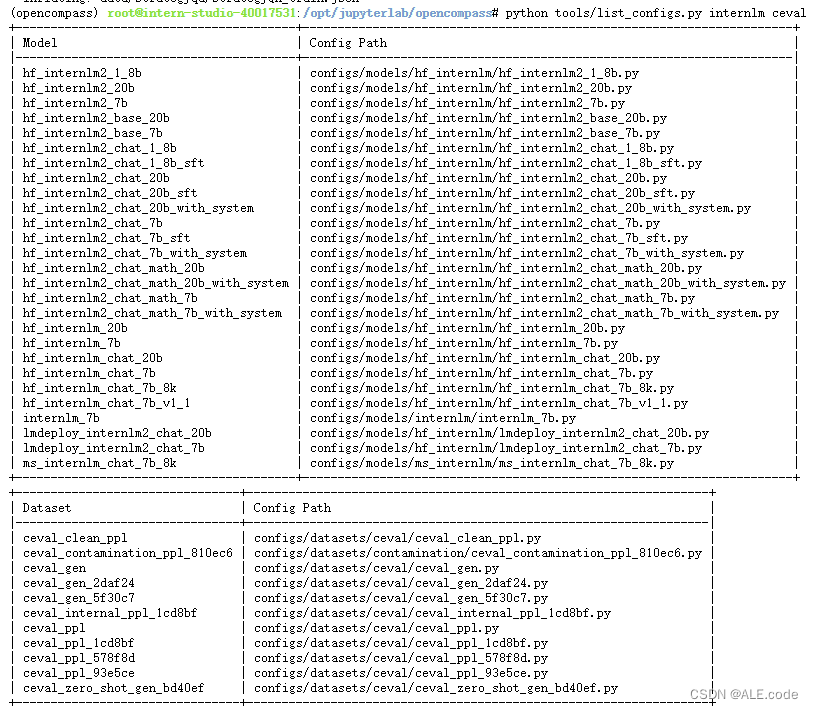Click the Model column header
Viewport: 813px width, 709px height.
(x=40, y=43)
